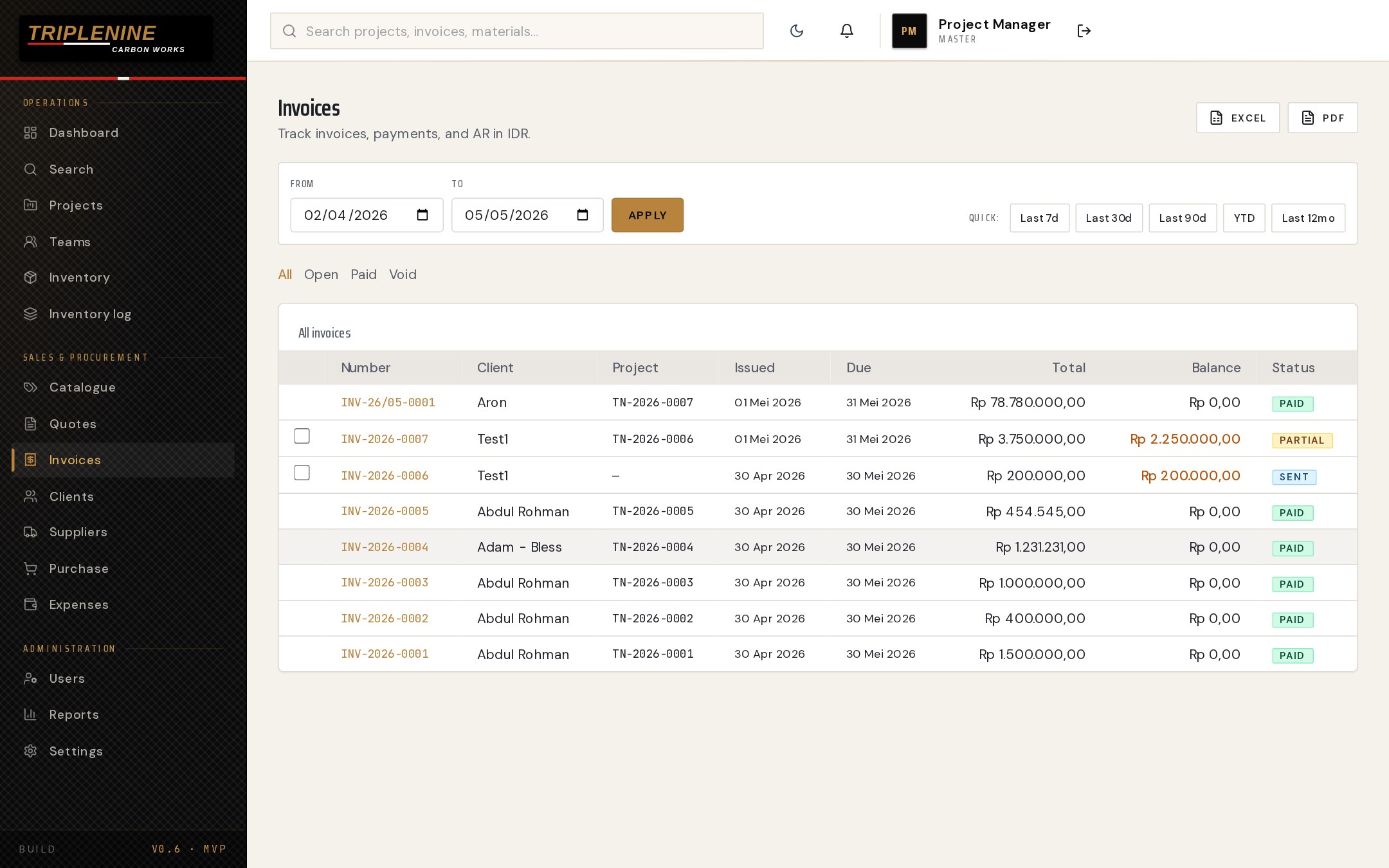This screenshot has width=1389, height=868.
Task: Click the Search magnifier icon in sidebar
Action: tap(30, 169)
